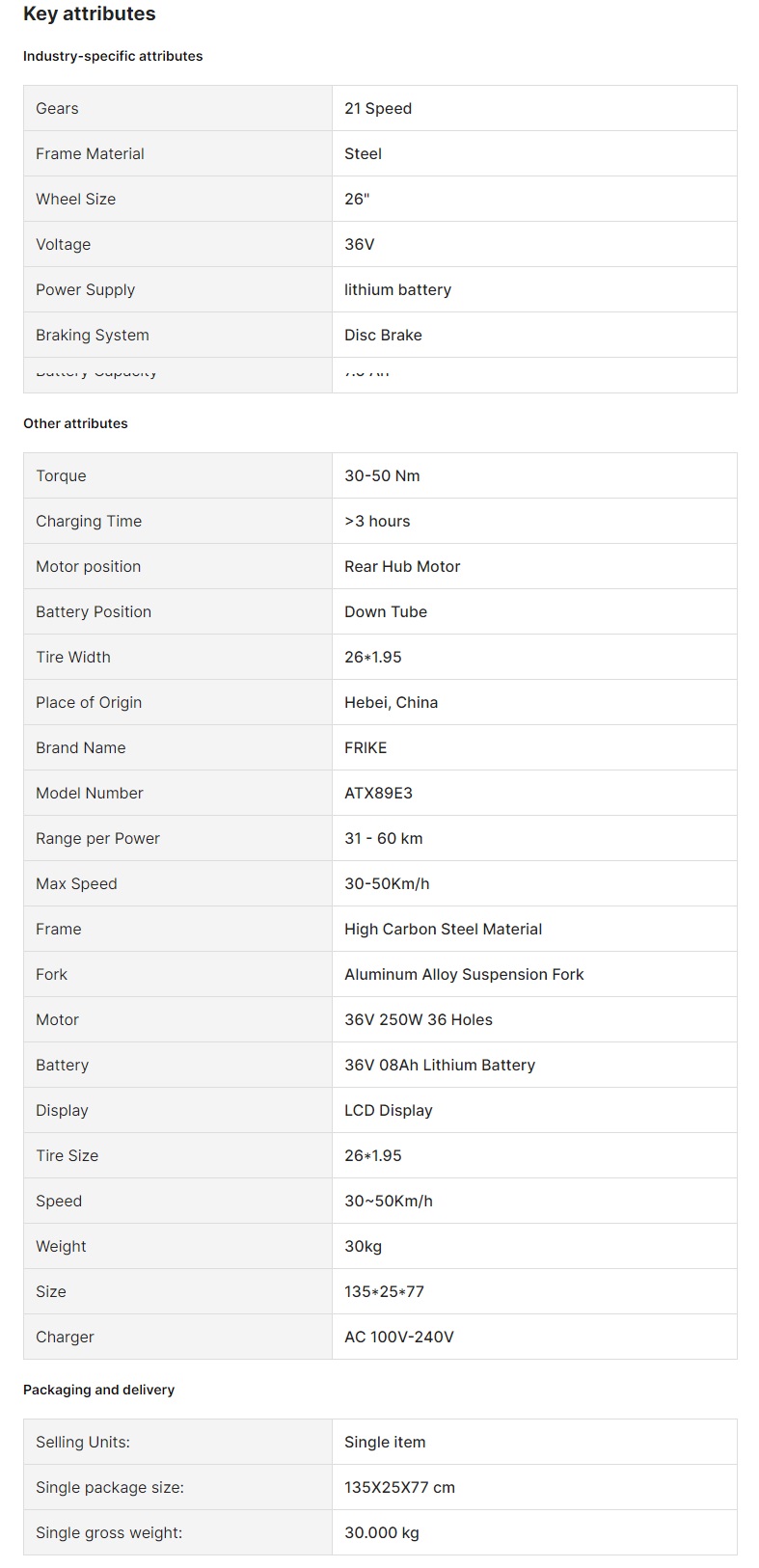Click the 'Industry-specific attributes' subheading
759x1568 pixels.
tap(113, 56)
